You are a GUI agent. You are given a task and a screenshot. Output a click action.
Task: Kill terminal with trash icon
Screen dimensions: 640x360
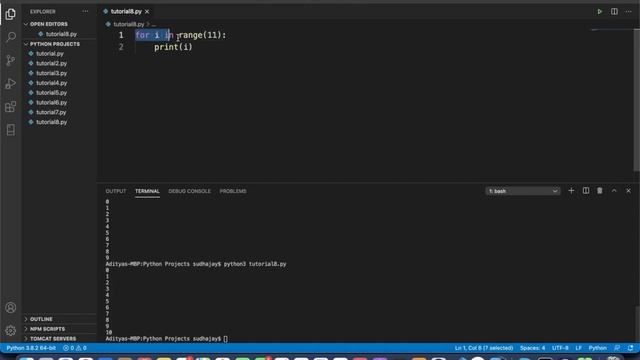click(600, 191)
